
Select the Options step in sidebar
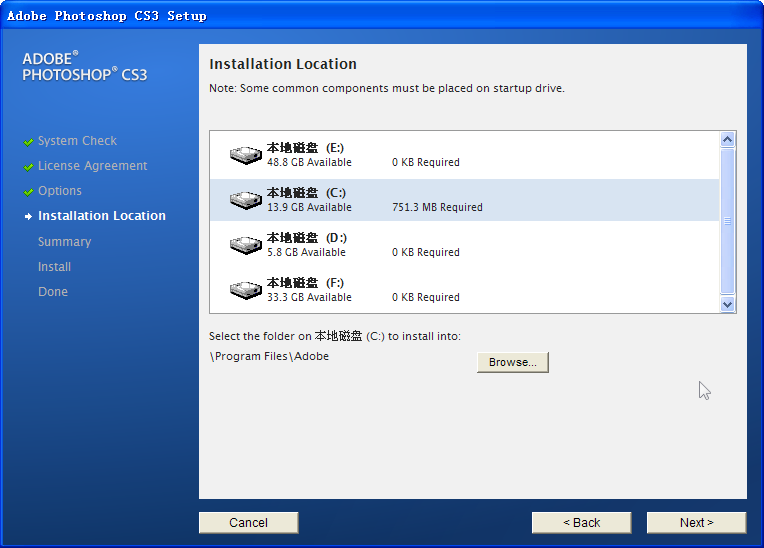[x=60, y=190]
